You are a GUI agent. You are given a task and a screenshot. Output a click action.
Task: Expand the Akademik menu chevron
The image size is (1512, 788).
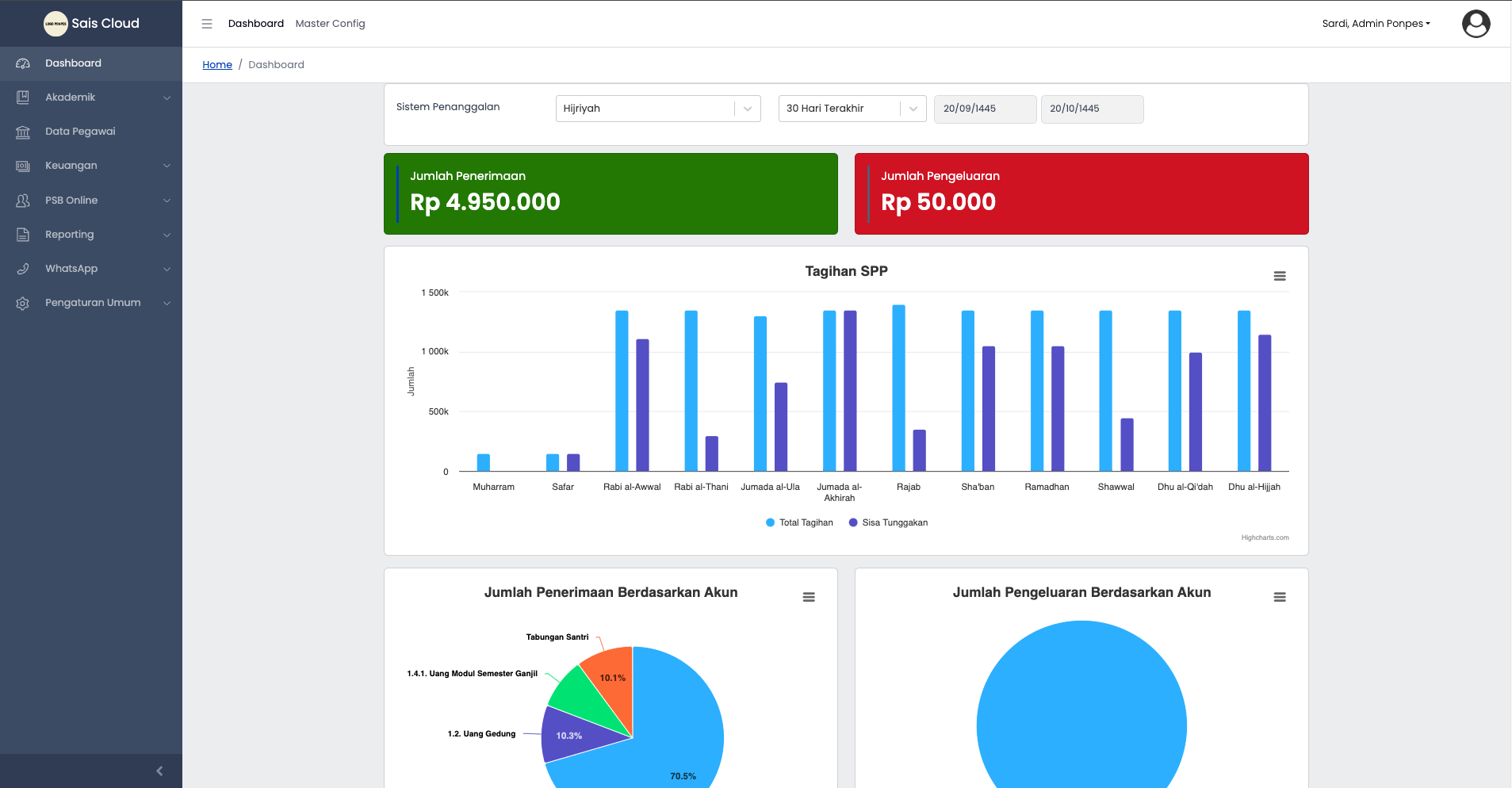(x=167, y=98)
